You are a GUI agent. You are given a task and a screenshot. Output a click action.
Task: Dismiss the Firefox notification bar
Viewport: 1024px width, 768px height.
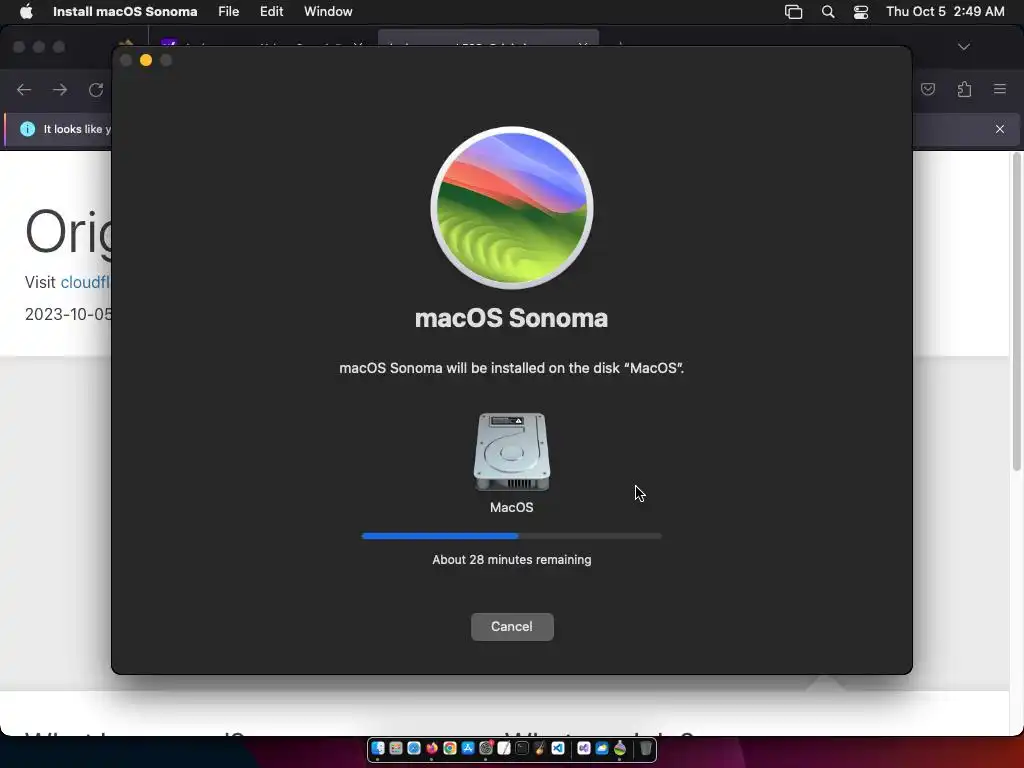coord(1000,129)
